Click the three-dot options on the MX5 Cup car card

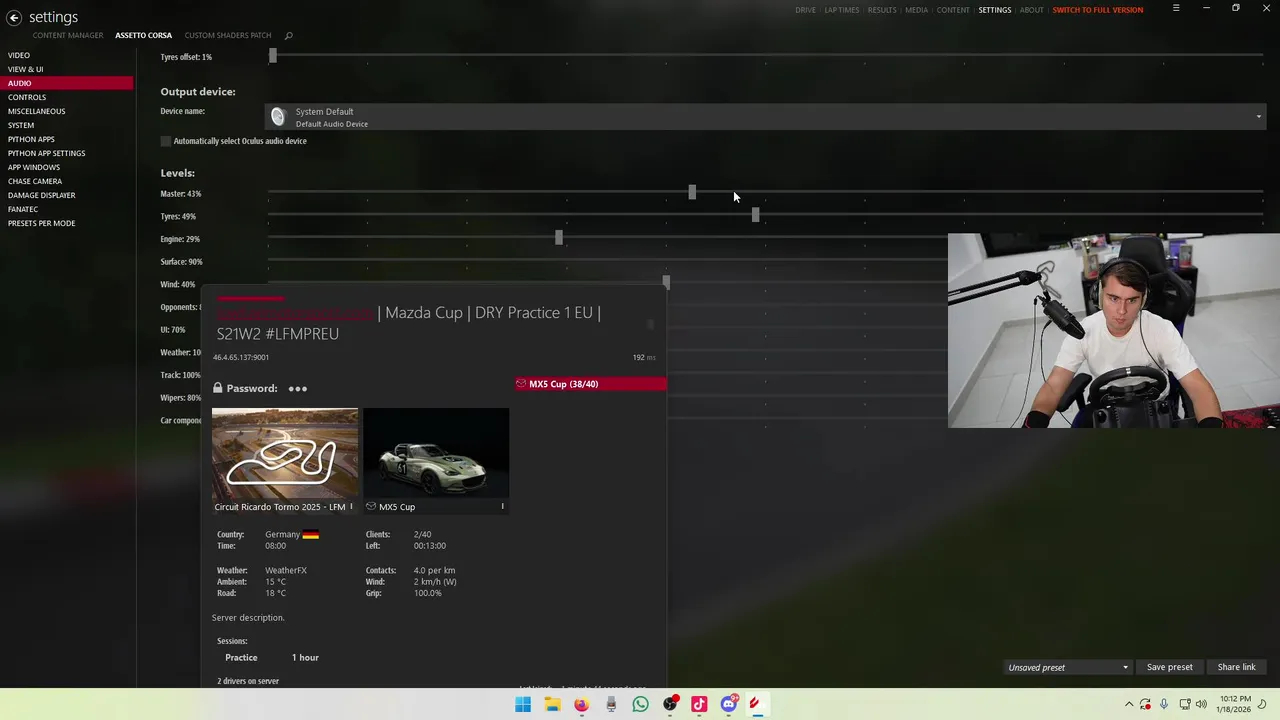point(502,507)
